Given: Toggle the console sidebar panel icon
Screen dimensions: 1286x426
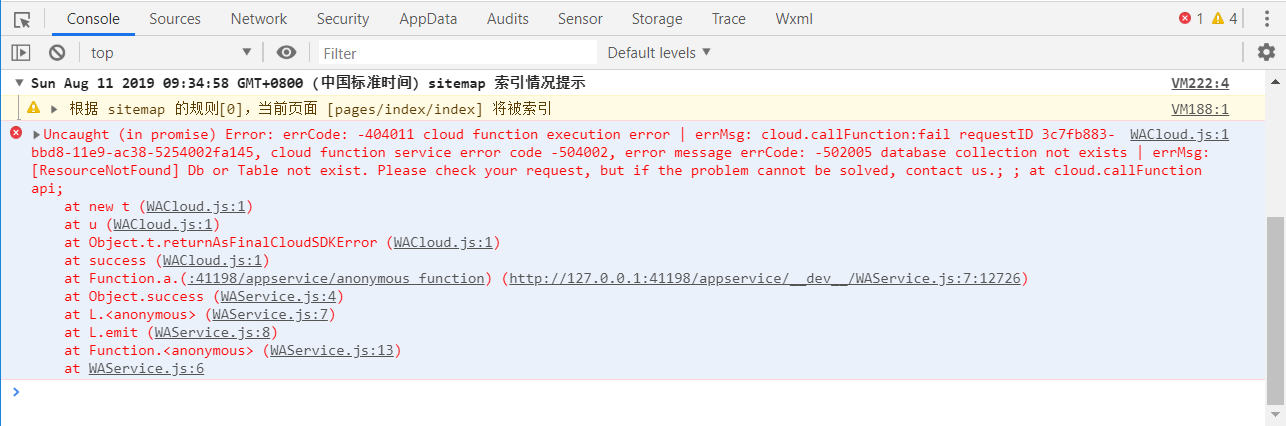Looking at the screenshot, I should (x=21, y=53).
